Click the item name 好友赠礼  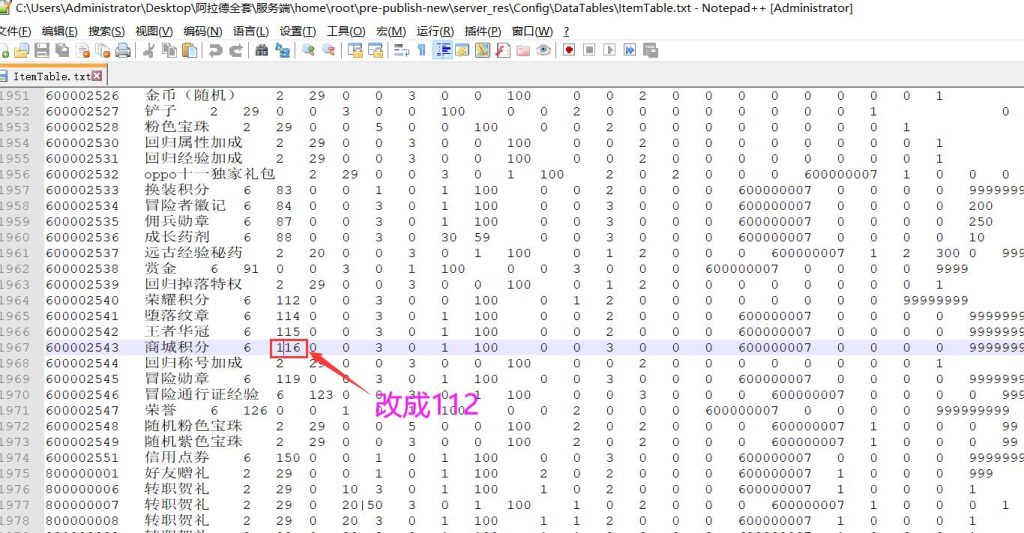pos(176,474)
